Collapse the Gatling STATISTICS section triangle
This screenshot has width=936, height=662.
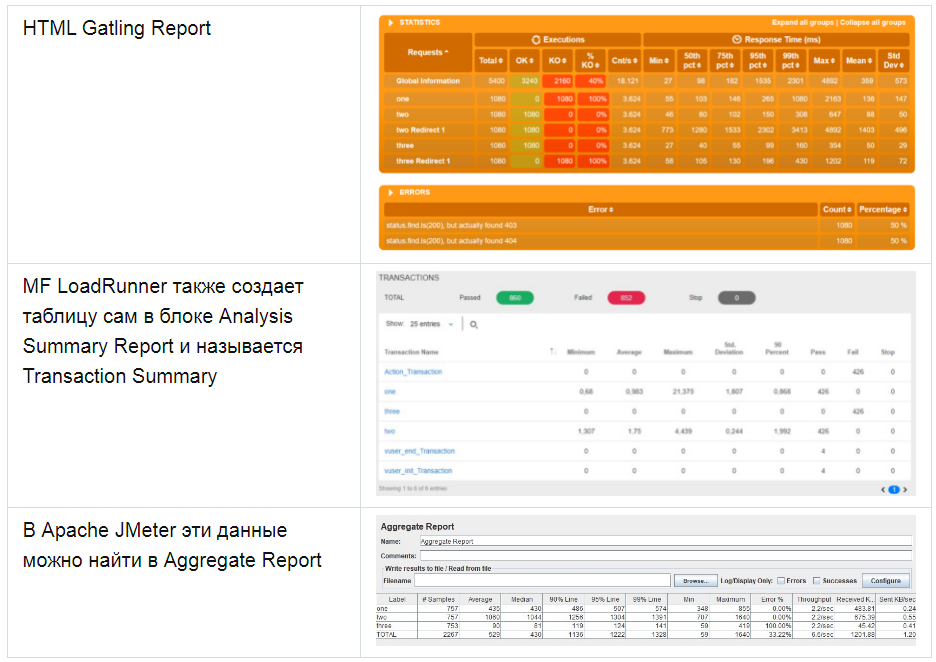[x=390, y=23]
